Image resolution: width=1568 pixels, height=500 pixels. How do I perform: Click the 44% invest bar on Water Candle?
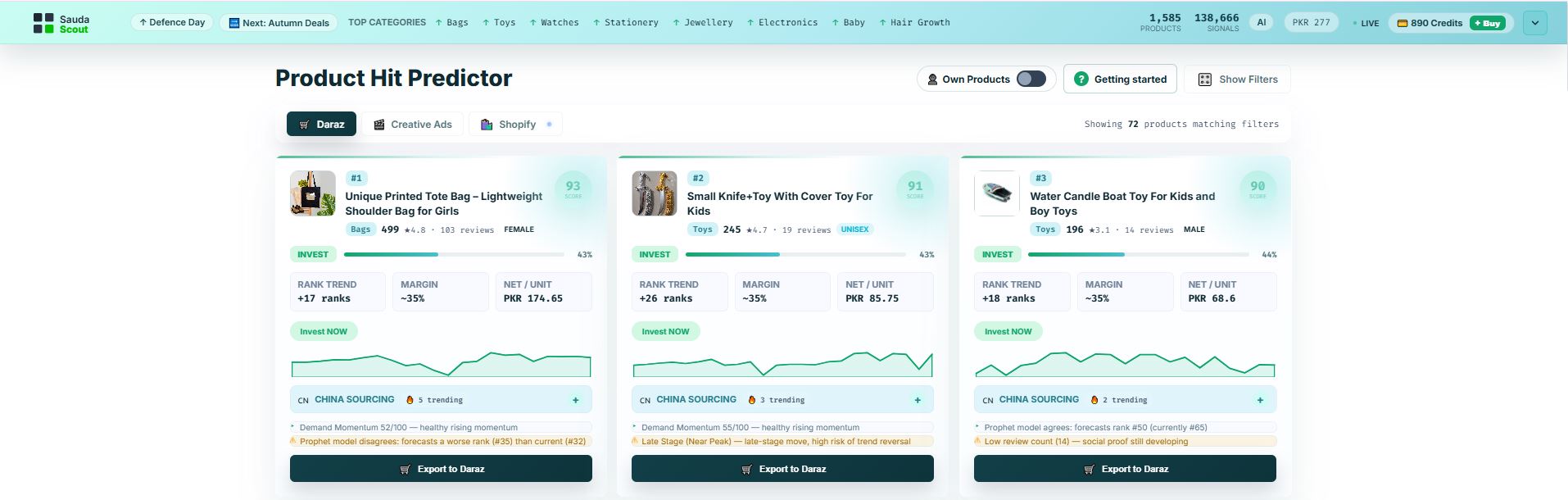1139,255
